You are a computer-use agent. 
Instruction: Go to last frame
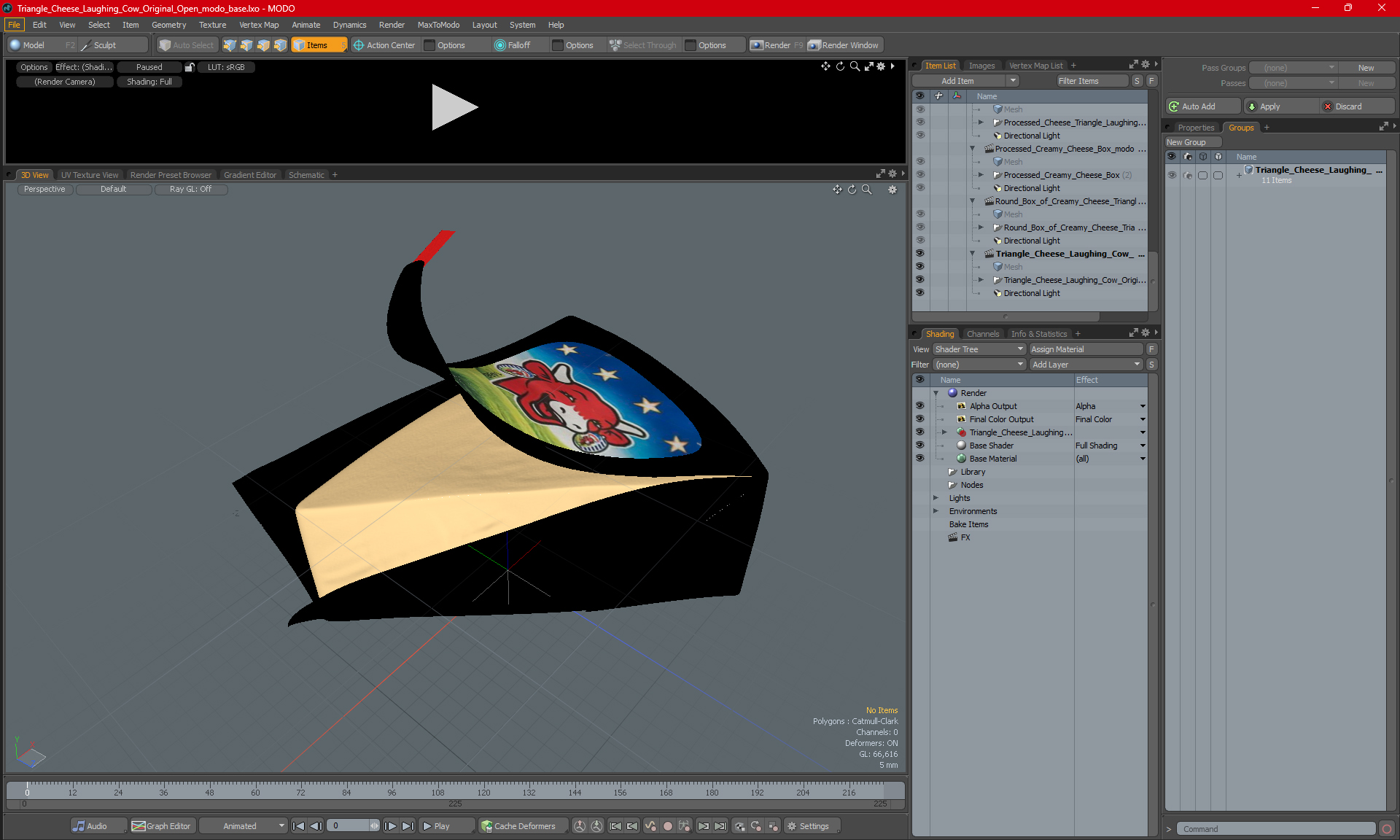[408, 826]
